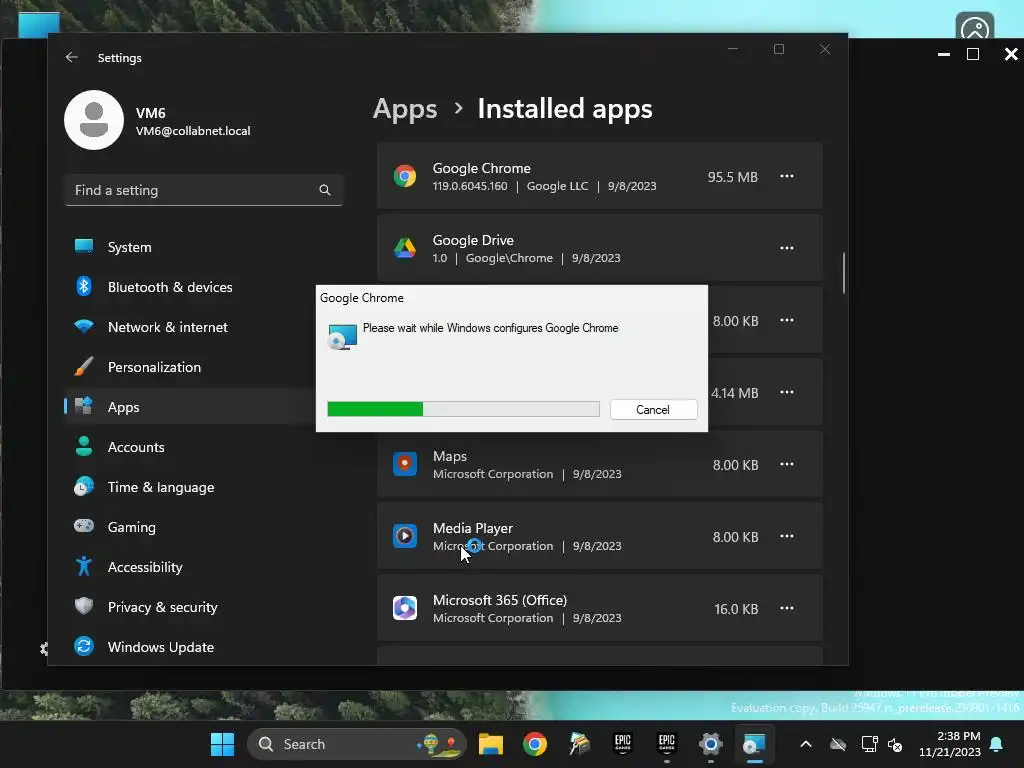Image resolution: width=1024 pixels, height=768 pixels.
Task: Click the network display tray icon
Action: pyautogui.click(x=869, y=744)
